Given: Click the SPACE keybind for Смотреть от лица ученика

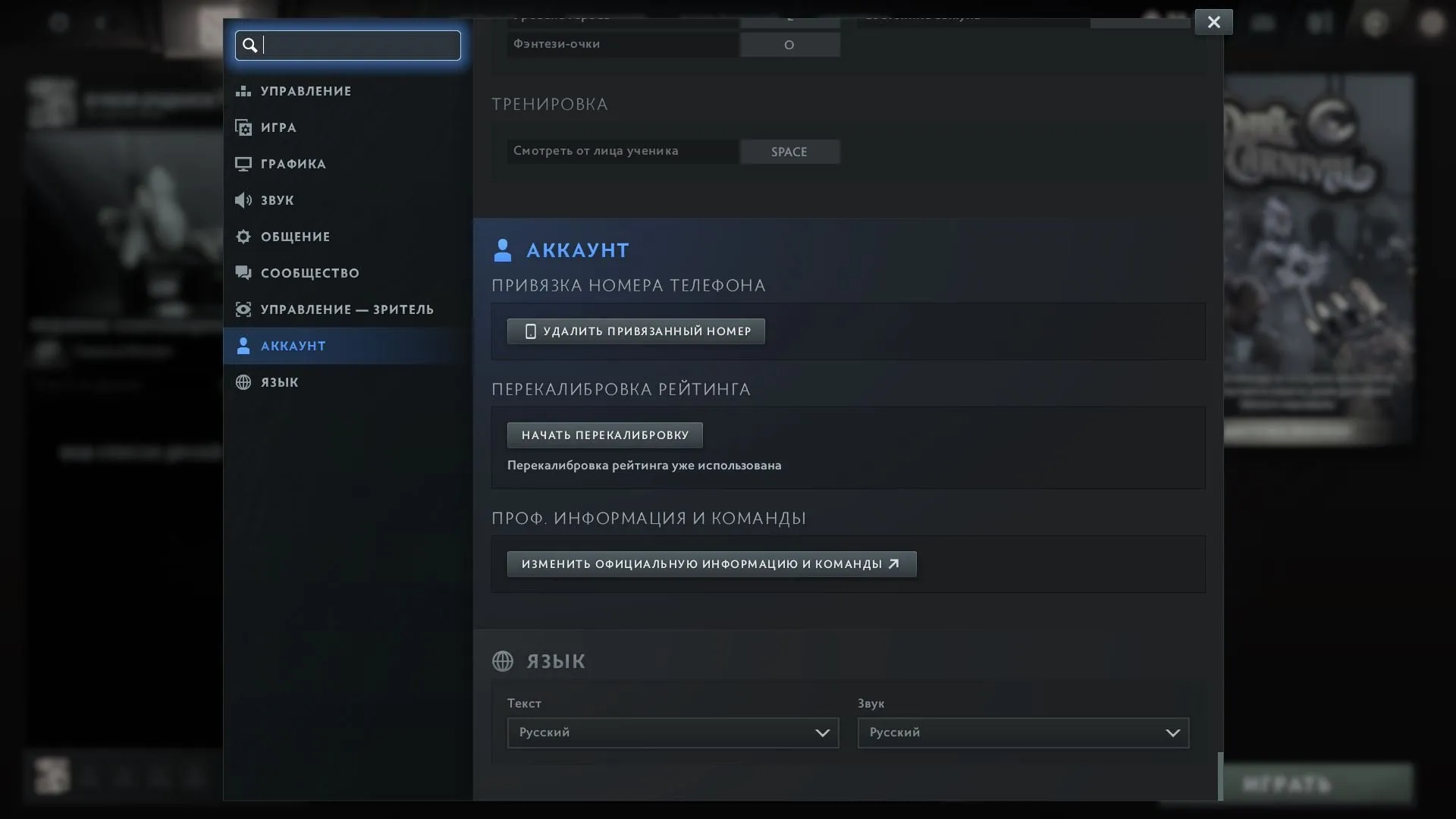Looking at the screenshot, I should coord(789,152).
